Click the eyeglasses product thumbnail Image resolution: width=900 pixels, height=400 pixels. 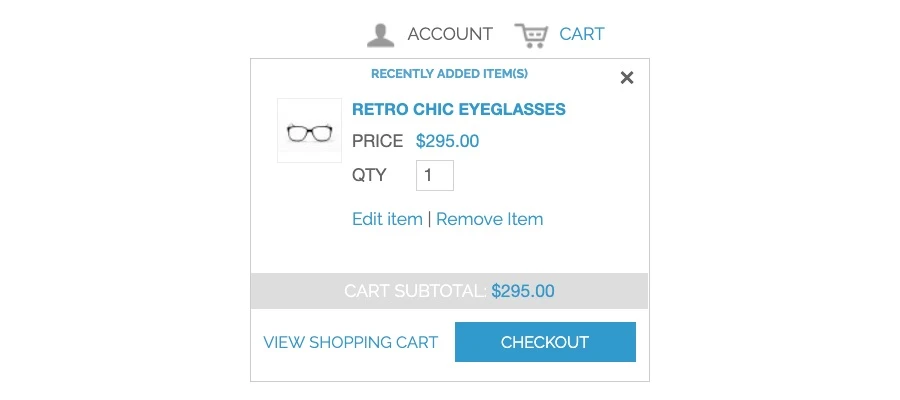(x=309, y=131)
